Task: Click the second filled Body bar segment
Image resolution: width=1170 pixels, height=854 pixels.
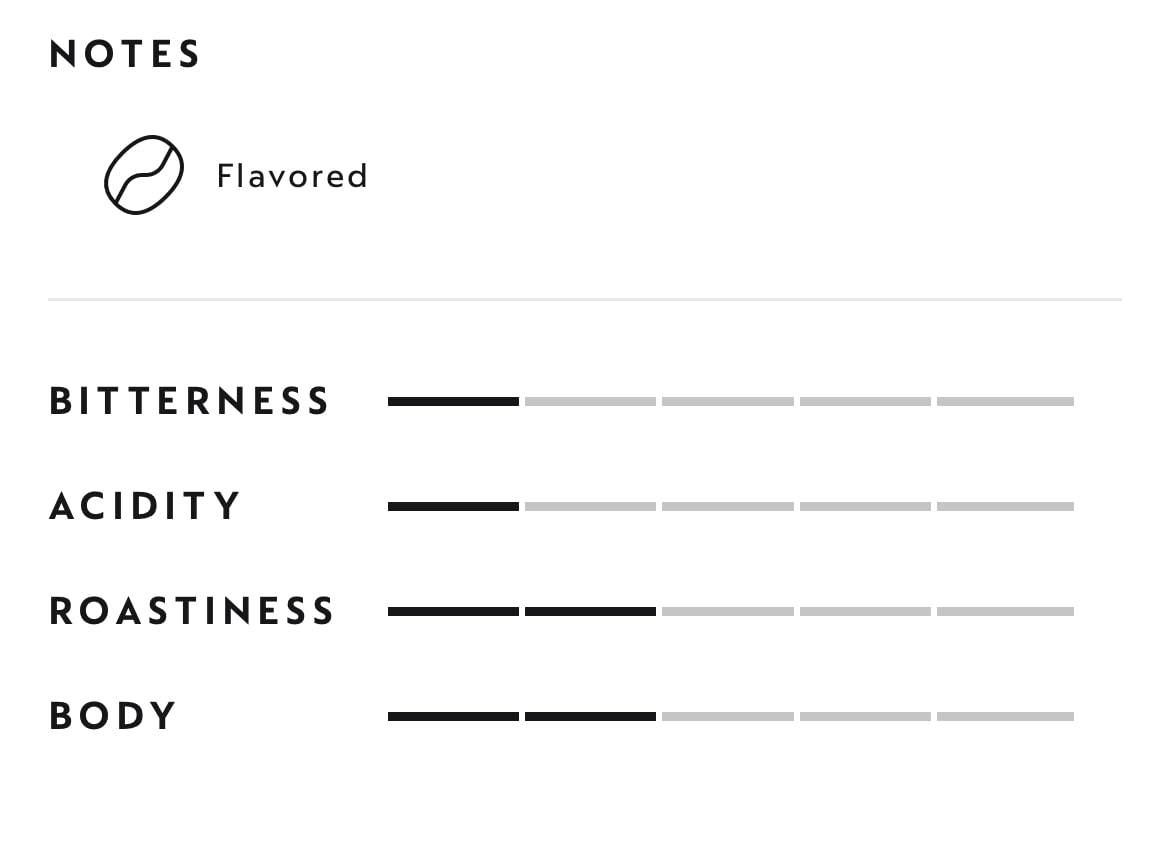Action: point(590,716)
